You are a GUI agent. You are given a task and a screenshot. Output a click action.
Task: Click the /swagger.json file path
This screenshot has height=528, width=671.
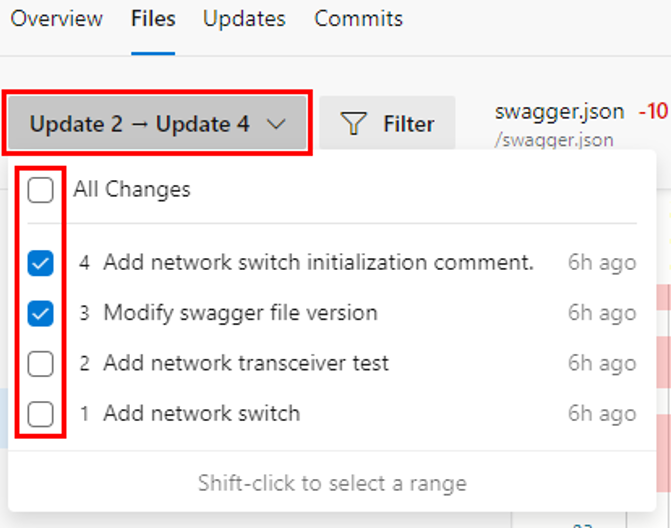coord(554,140)
